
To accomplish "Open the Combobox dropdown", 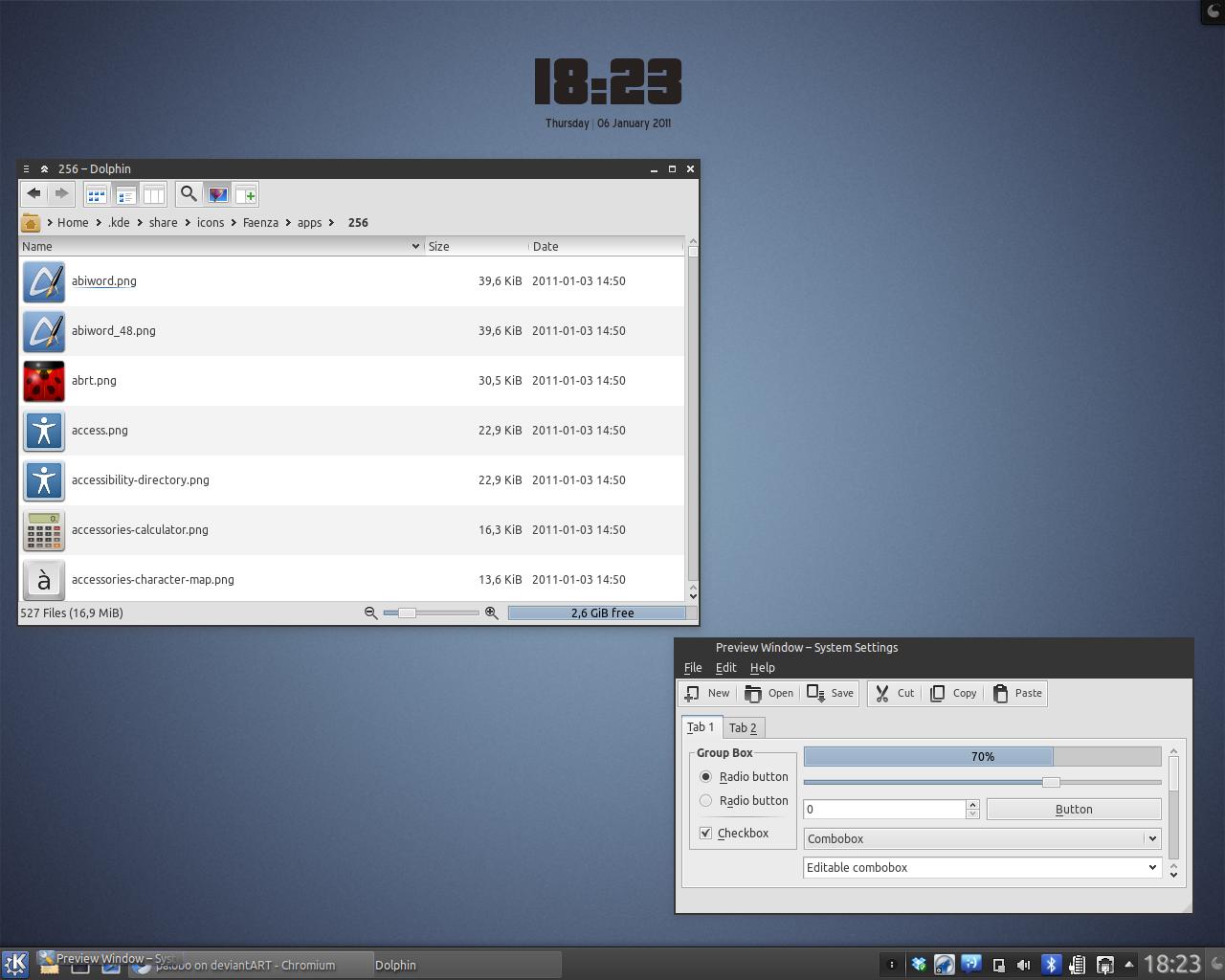I will point(982,838).
